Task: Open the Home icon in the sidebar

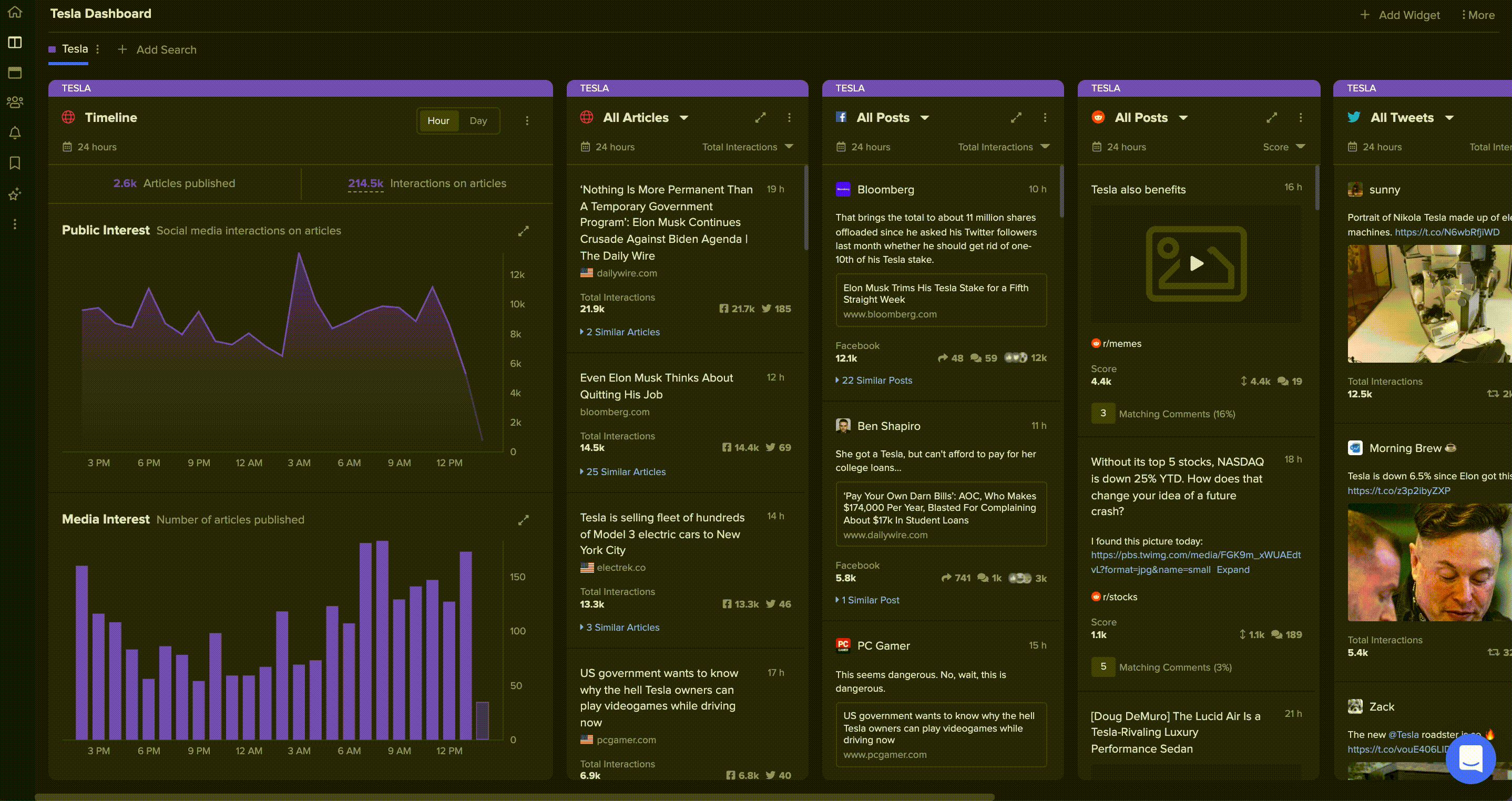Action: tap(15, 12)
